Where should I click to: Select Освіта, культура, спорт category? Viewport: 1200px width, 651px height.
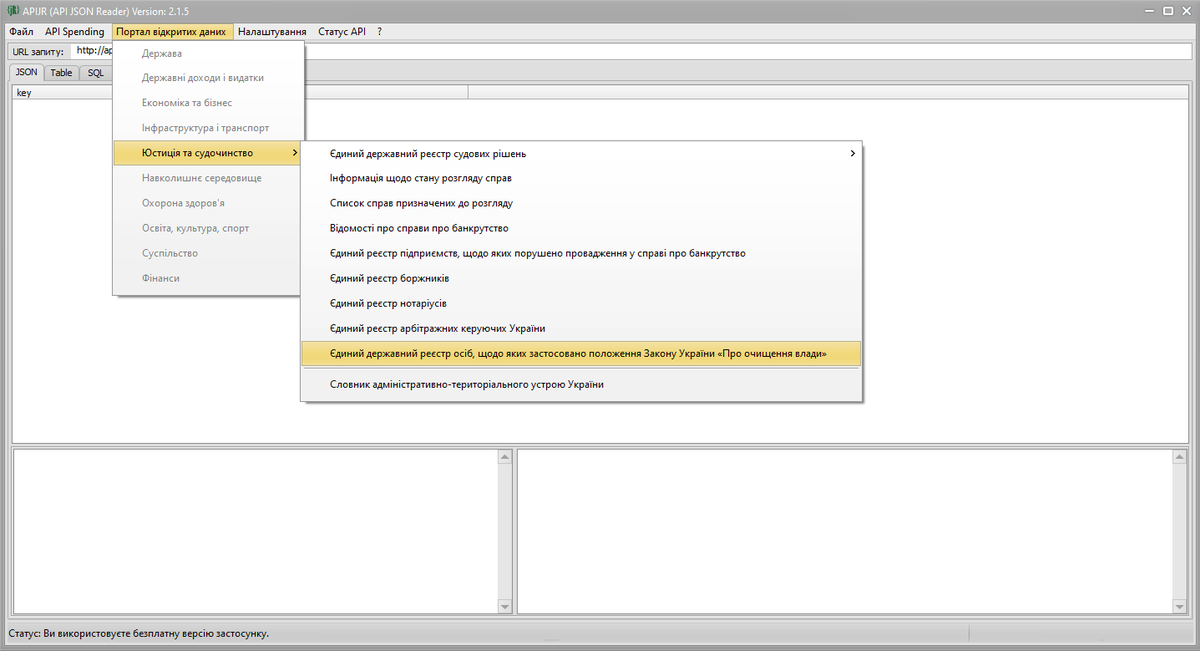208,228
